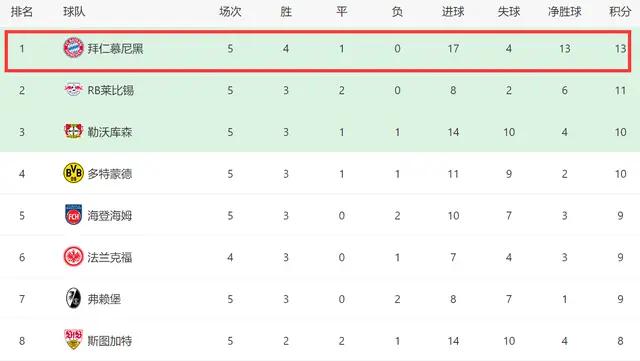This screenshot has width=640, height=361.
Task: Click the Bayern Munich club logo
Action: [x=73, y=48]
